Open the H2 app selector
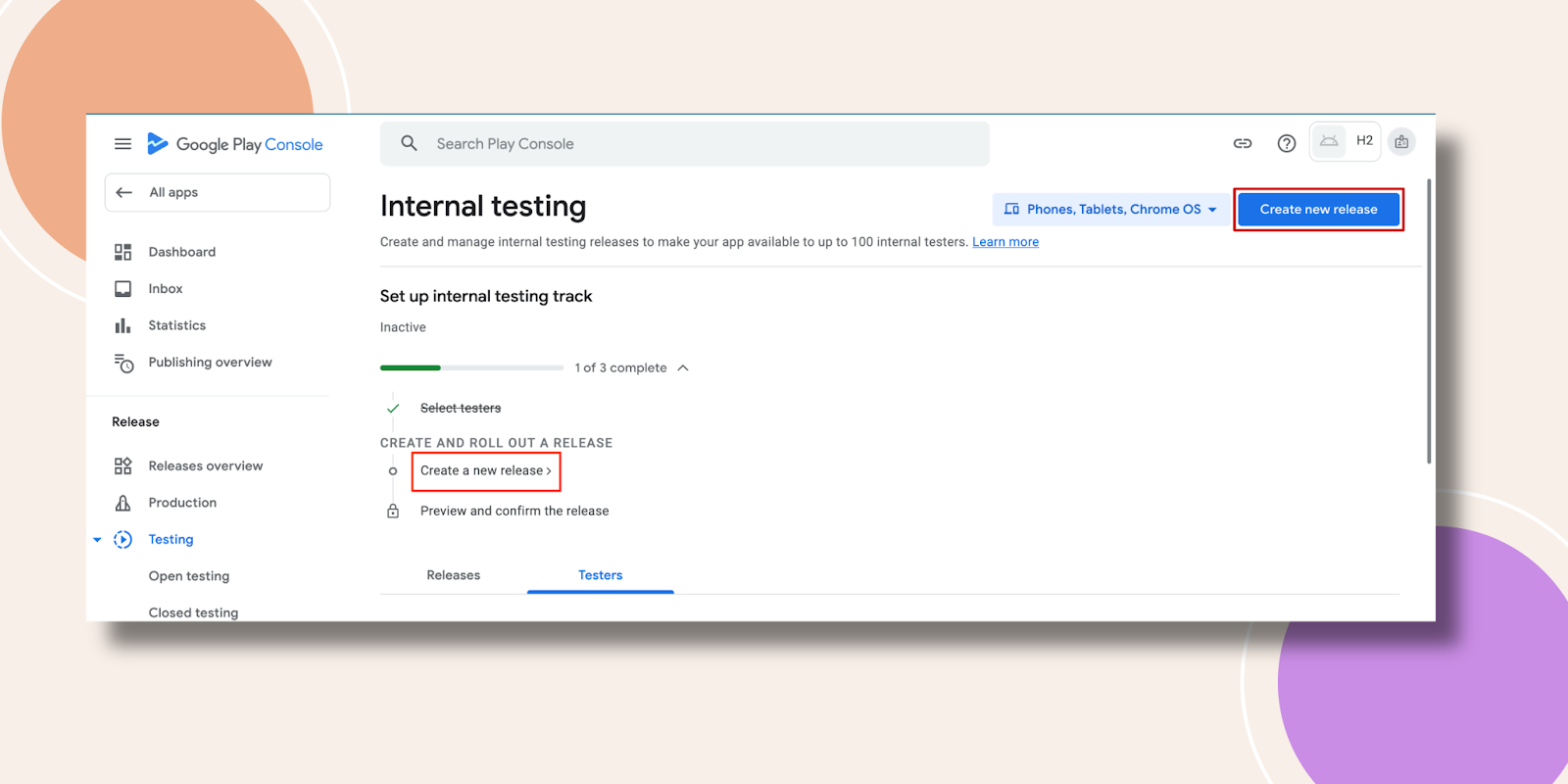This screenshot has width=1568, height=784. coord(1346,141)
